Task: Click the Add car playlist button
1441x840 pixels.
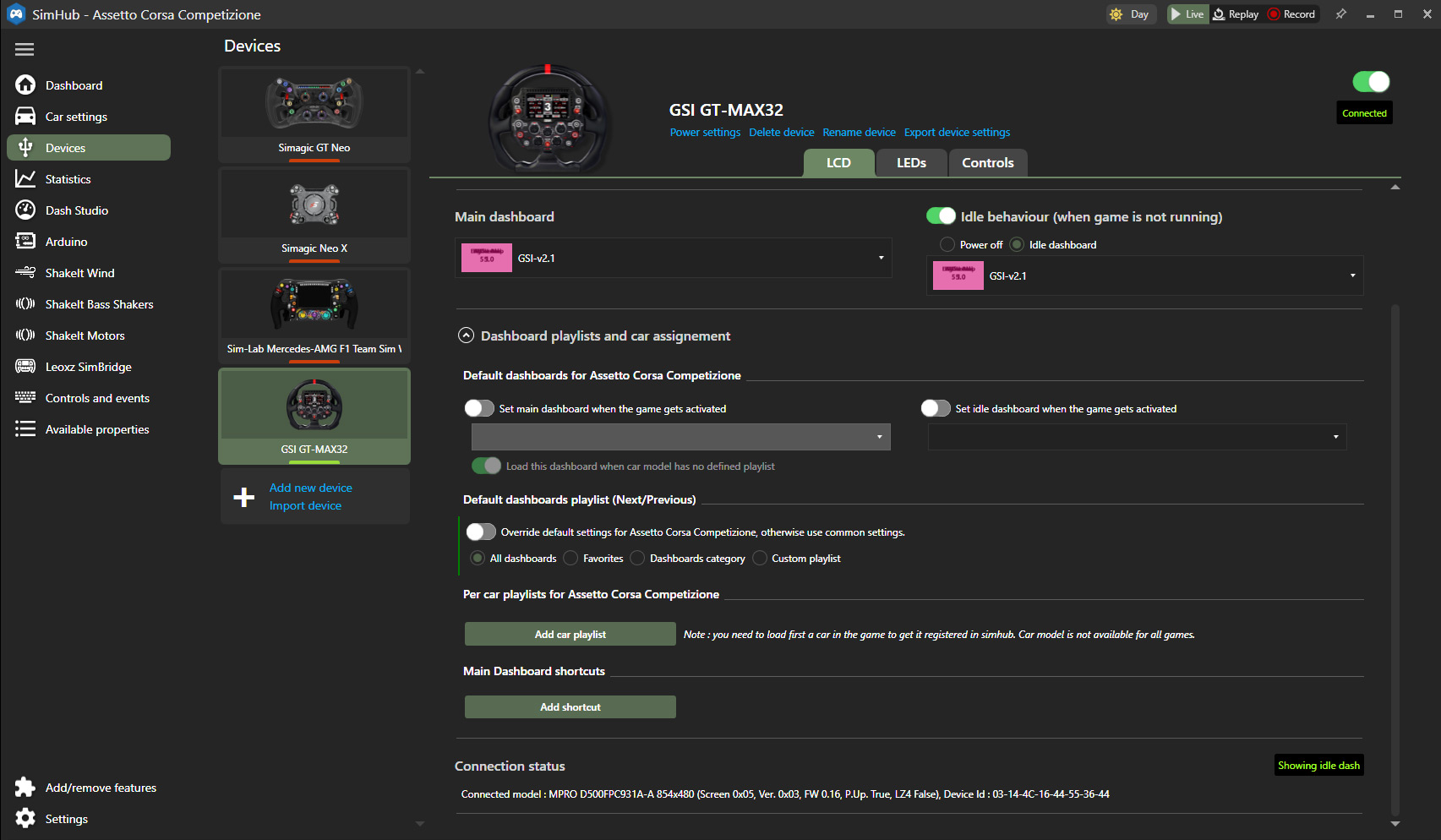Action: point(570,635)
